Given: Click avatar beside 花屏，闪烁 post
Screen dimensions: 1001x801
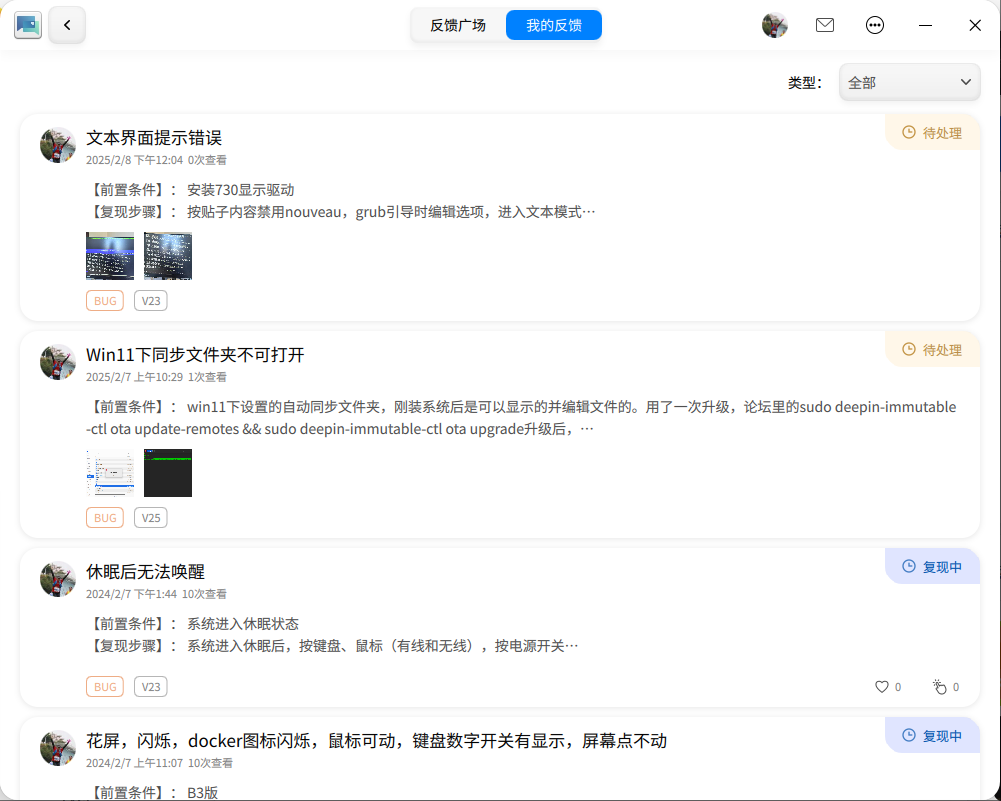Looking at the screenshot, I should click(58, 748).
